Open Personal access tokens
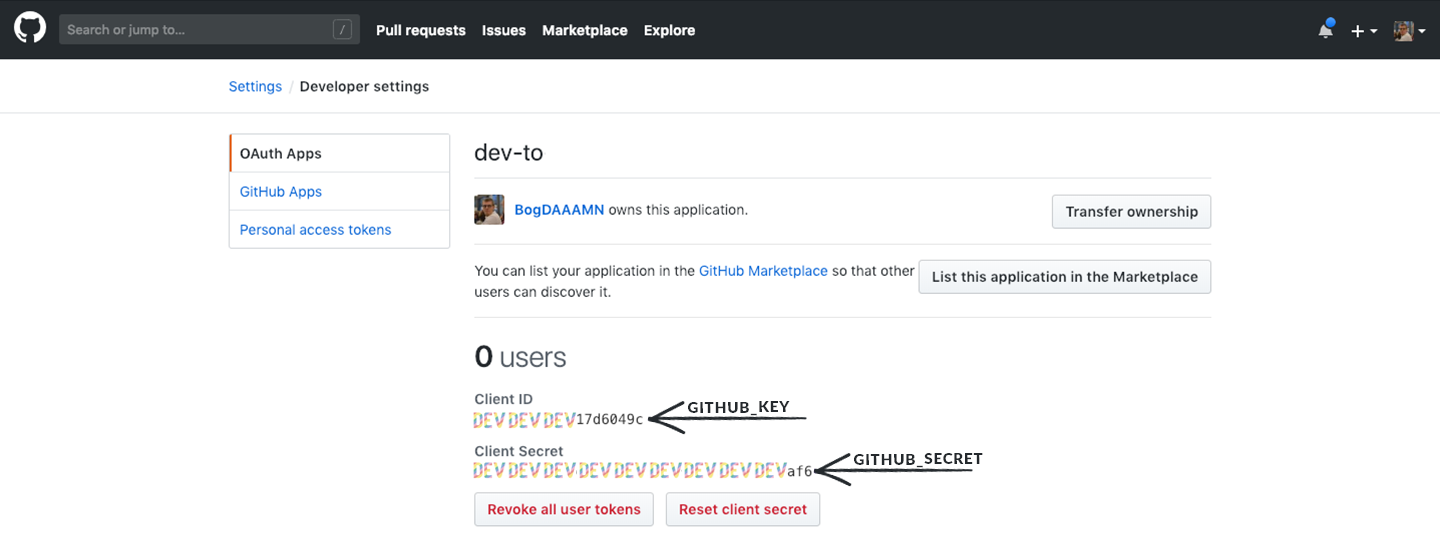The image size is (1440, 543). point(339,229)
